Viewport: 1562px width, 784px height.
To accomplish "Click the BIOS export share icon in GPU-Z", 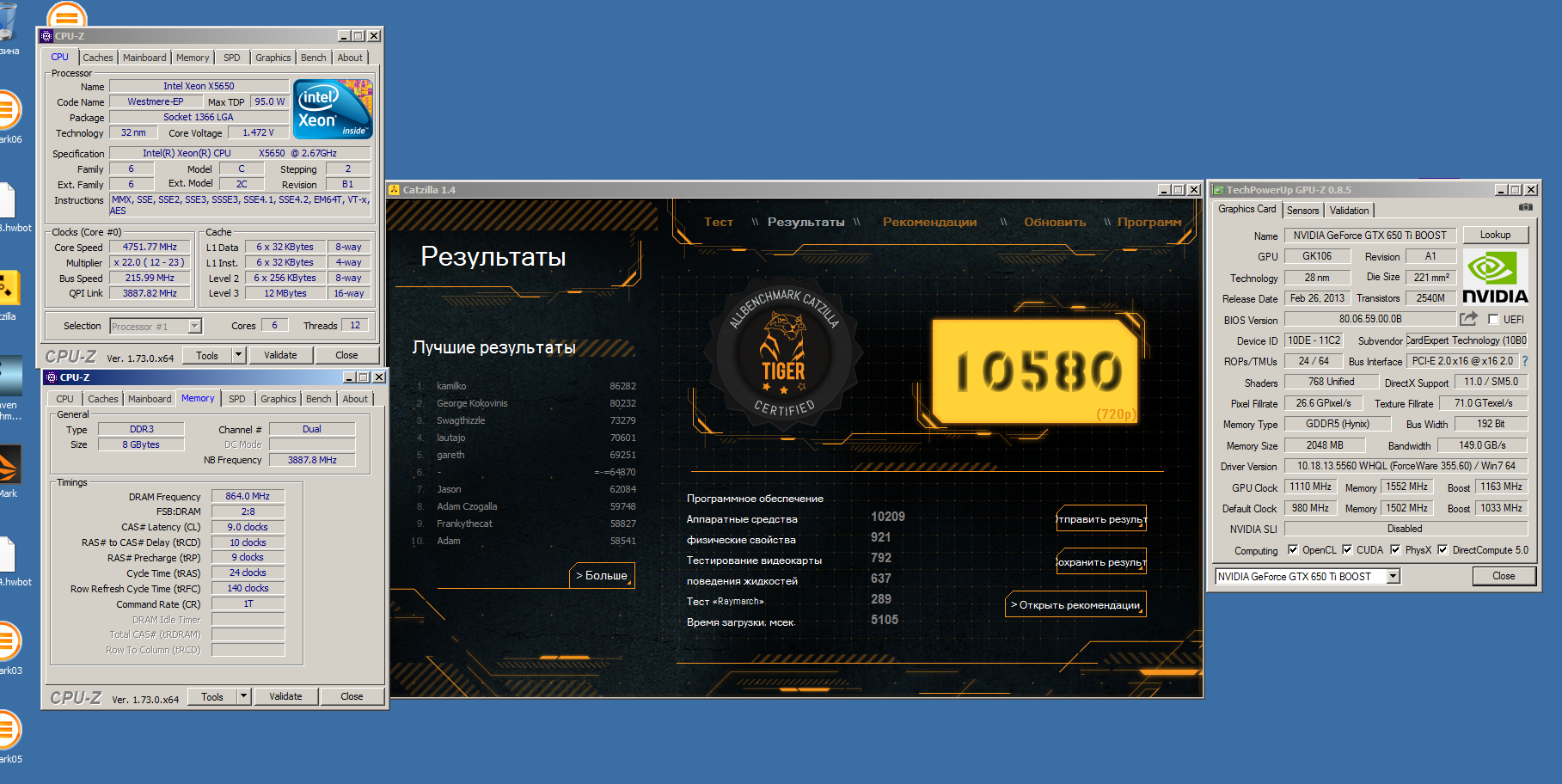I will [x=1469, y=319].
